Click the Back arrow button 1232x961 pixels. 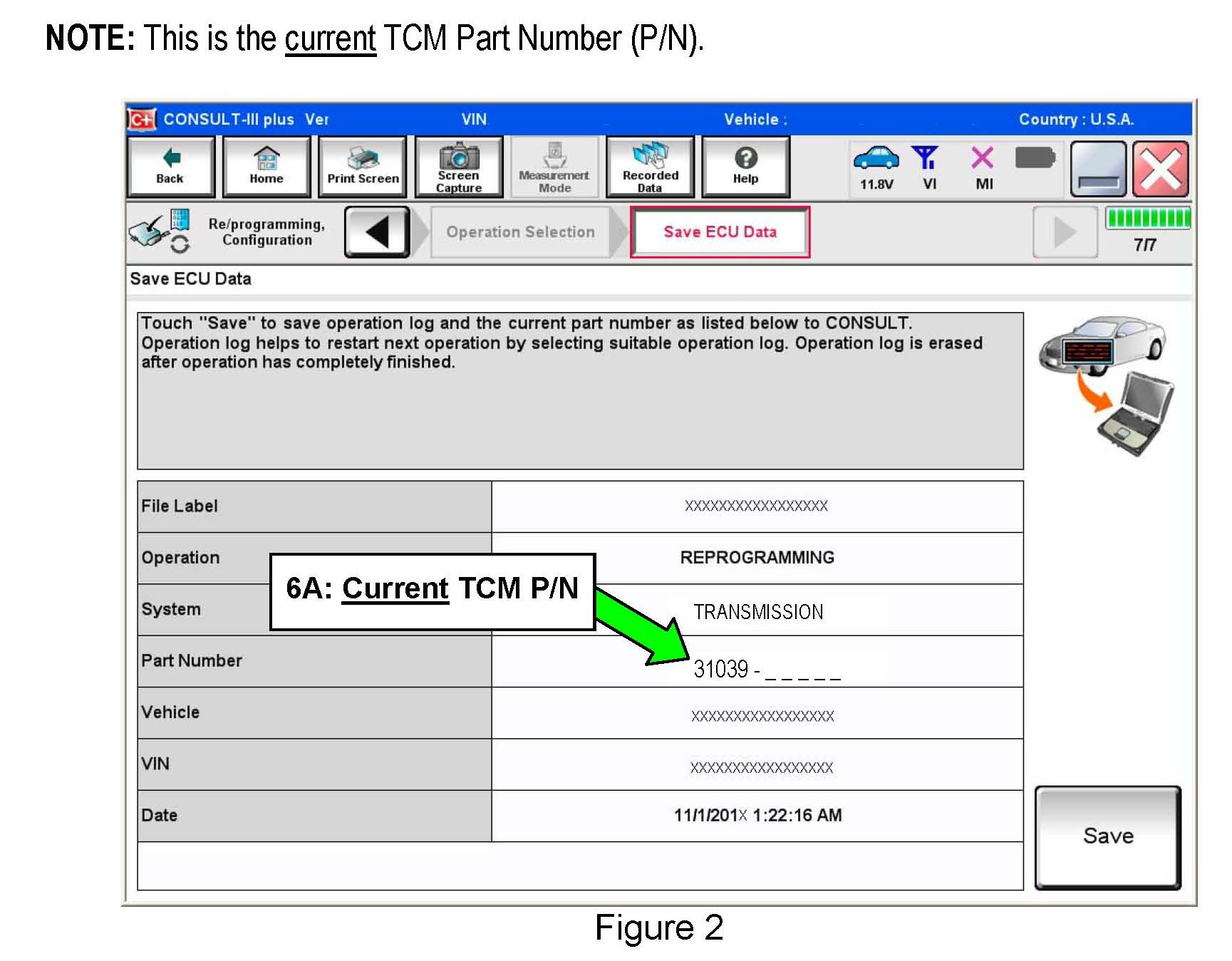click(x=170, y=167)
